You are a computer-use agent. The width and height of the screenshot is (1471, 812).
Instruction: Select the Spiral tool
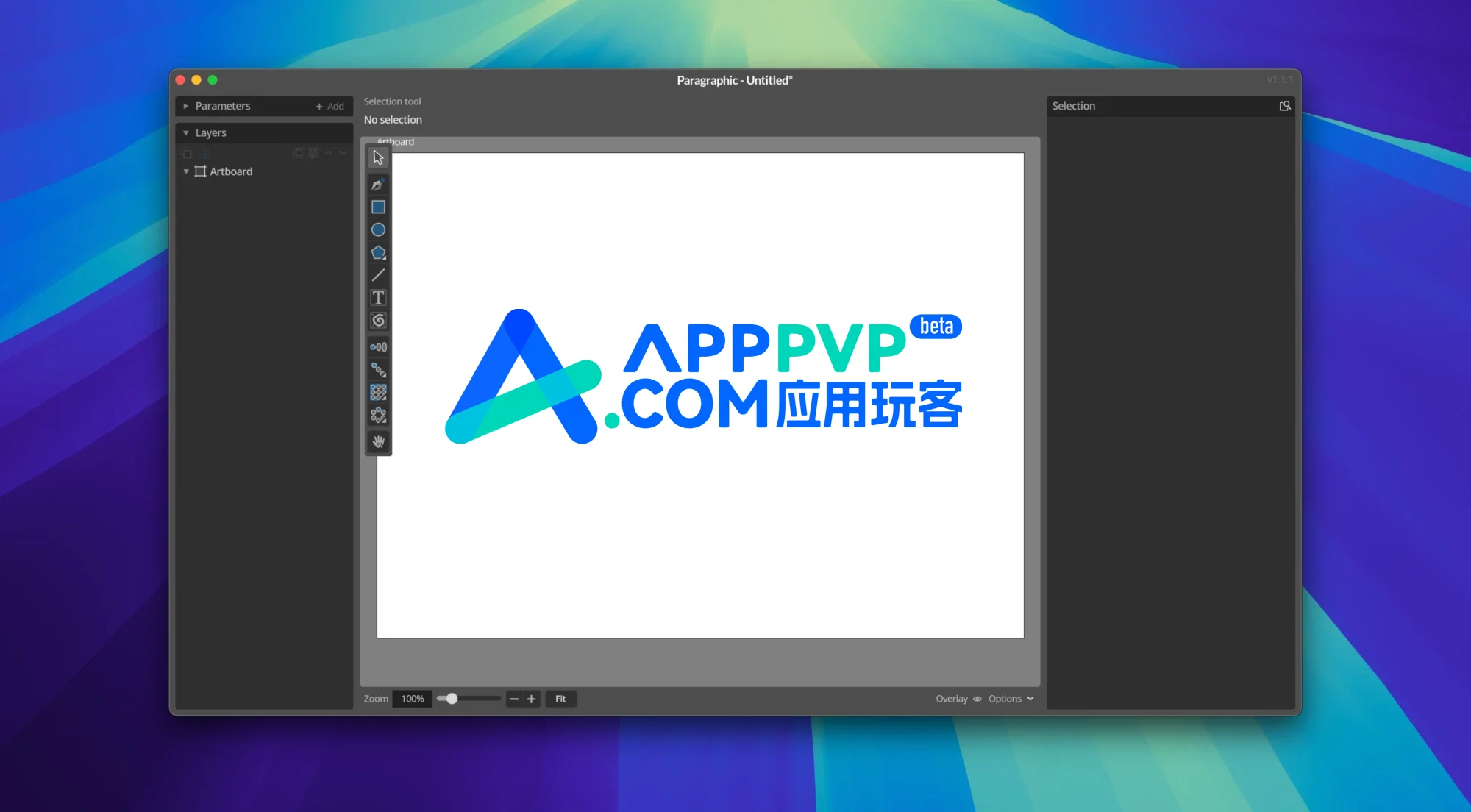378,321
